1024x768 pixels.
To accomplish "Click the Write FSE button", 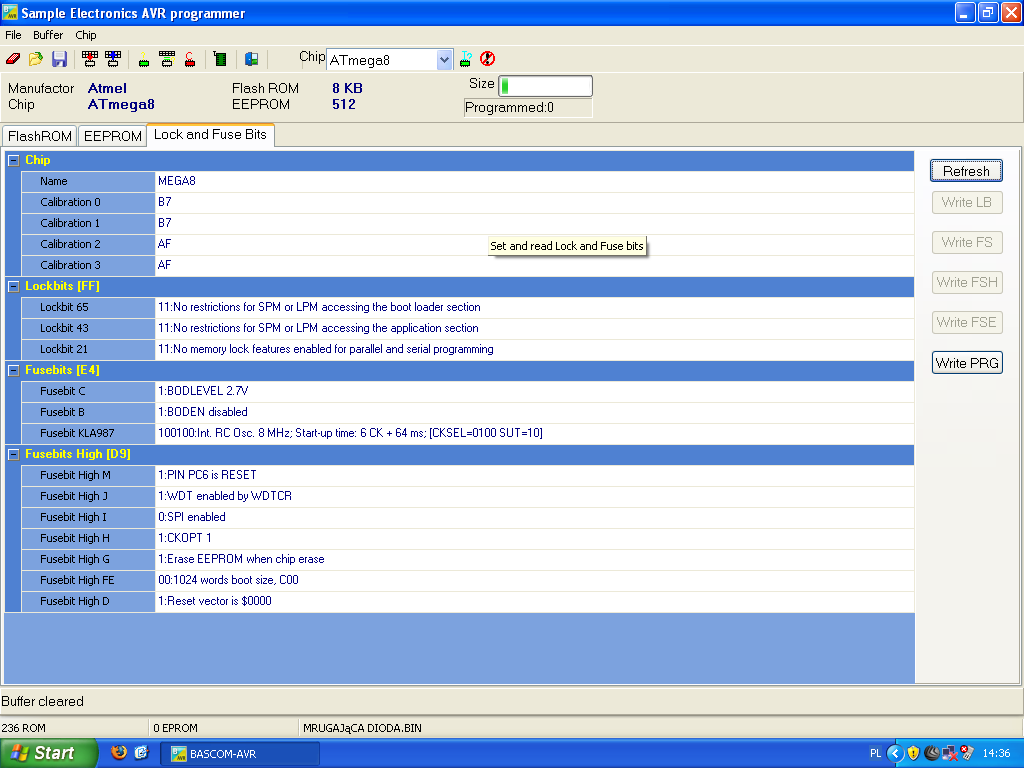I will (x=967, y=323).
